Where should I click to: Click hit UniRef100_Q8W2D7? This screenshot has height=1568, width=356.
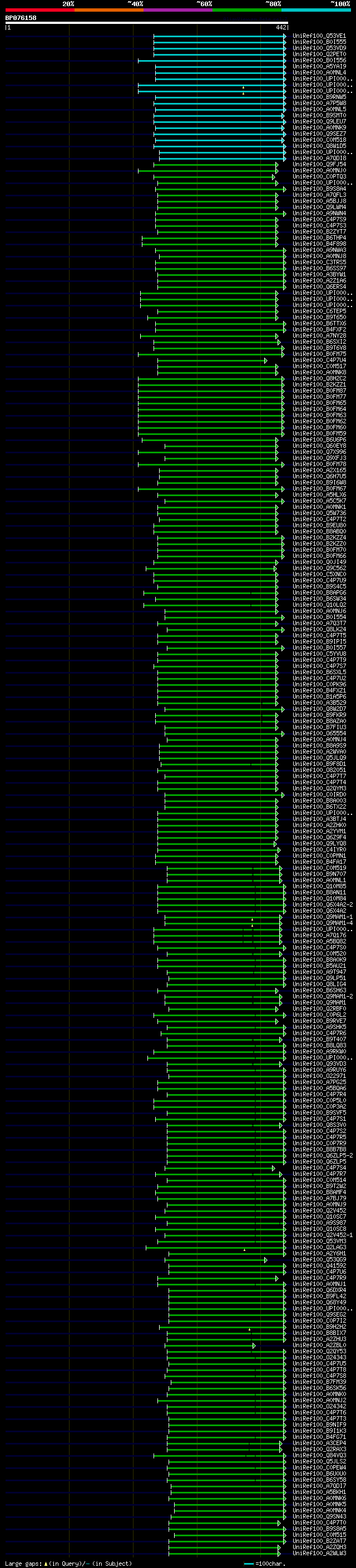pyautogui.click(x=319, y=709)
